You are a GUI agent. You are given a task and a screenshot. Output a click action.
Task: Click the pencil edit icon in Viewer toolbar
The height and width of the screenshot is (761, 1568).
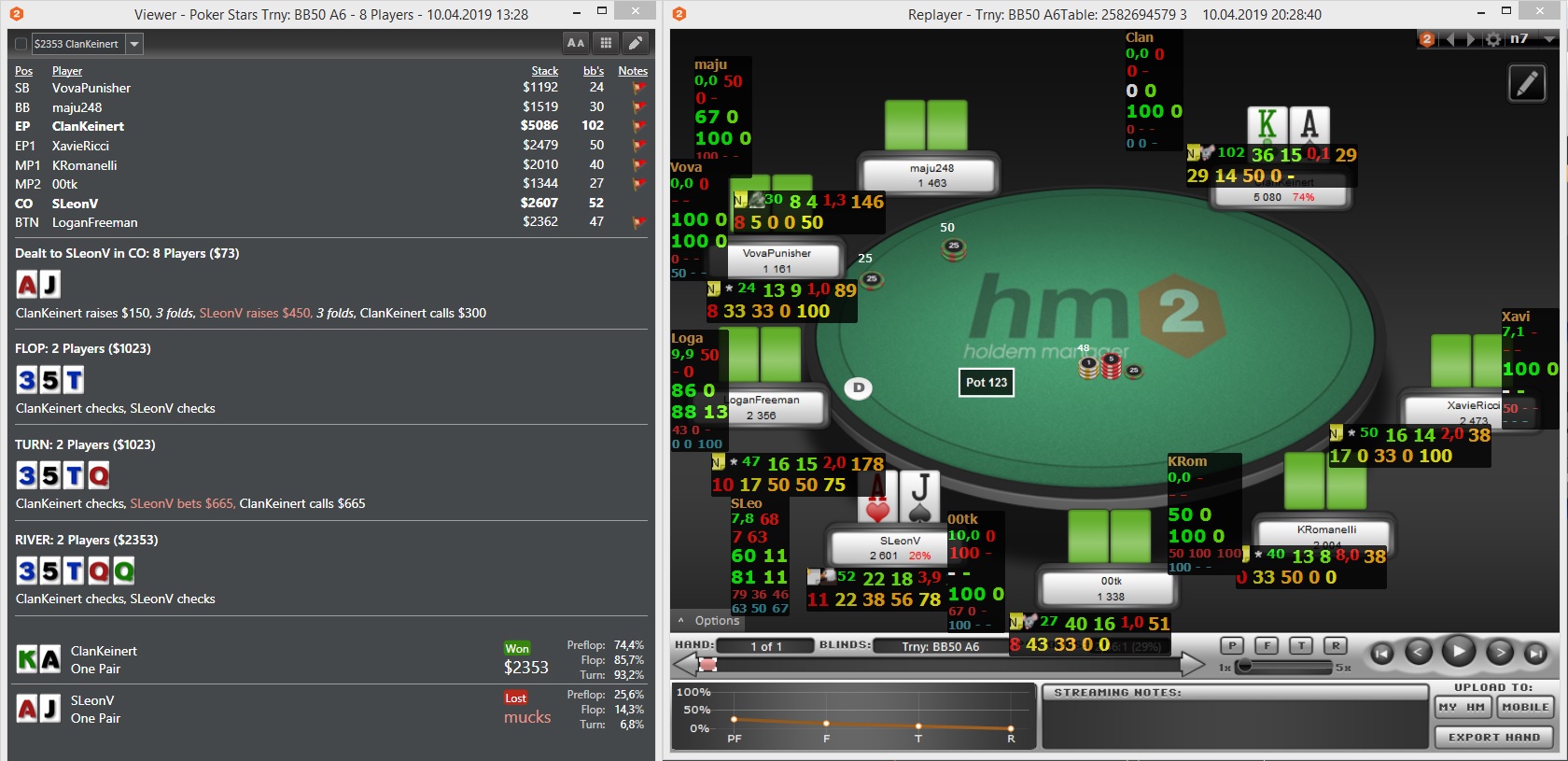click(x=636, y=43)
